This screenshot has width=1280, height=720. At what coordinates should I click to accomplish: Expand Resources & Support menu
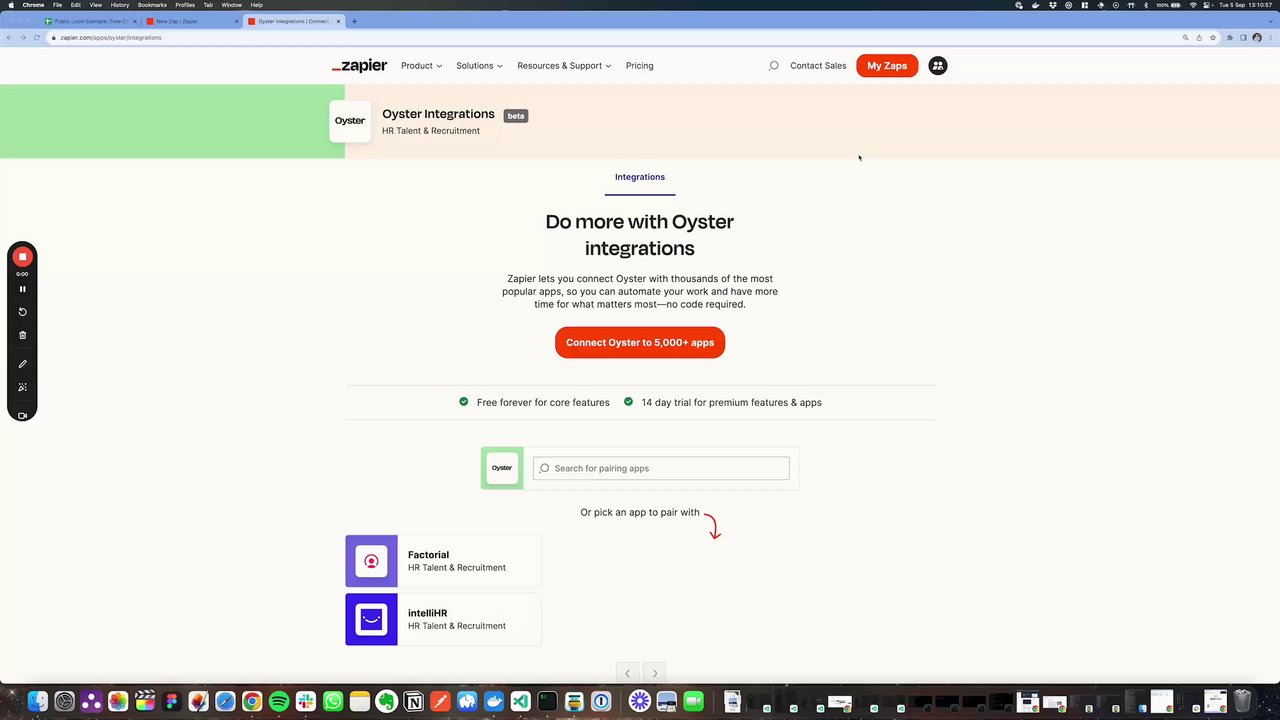tap(564, 66)
